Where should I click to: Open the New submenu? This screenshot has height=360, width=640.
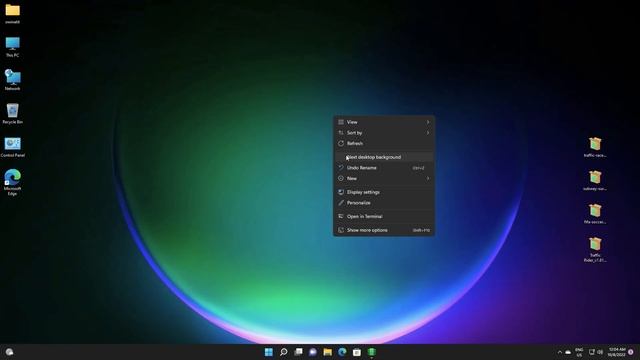(384, 178)
